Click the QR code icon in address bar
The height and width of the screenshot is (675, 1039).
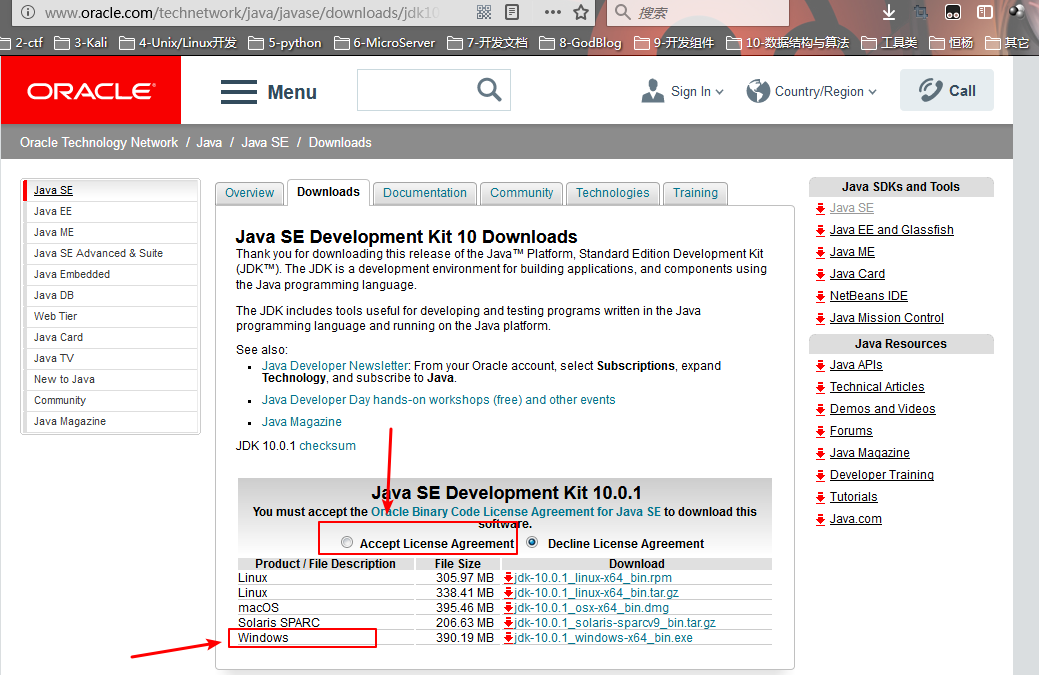pyautogui.click(x=484, y=12)
